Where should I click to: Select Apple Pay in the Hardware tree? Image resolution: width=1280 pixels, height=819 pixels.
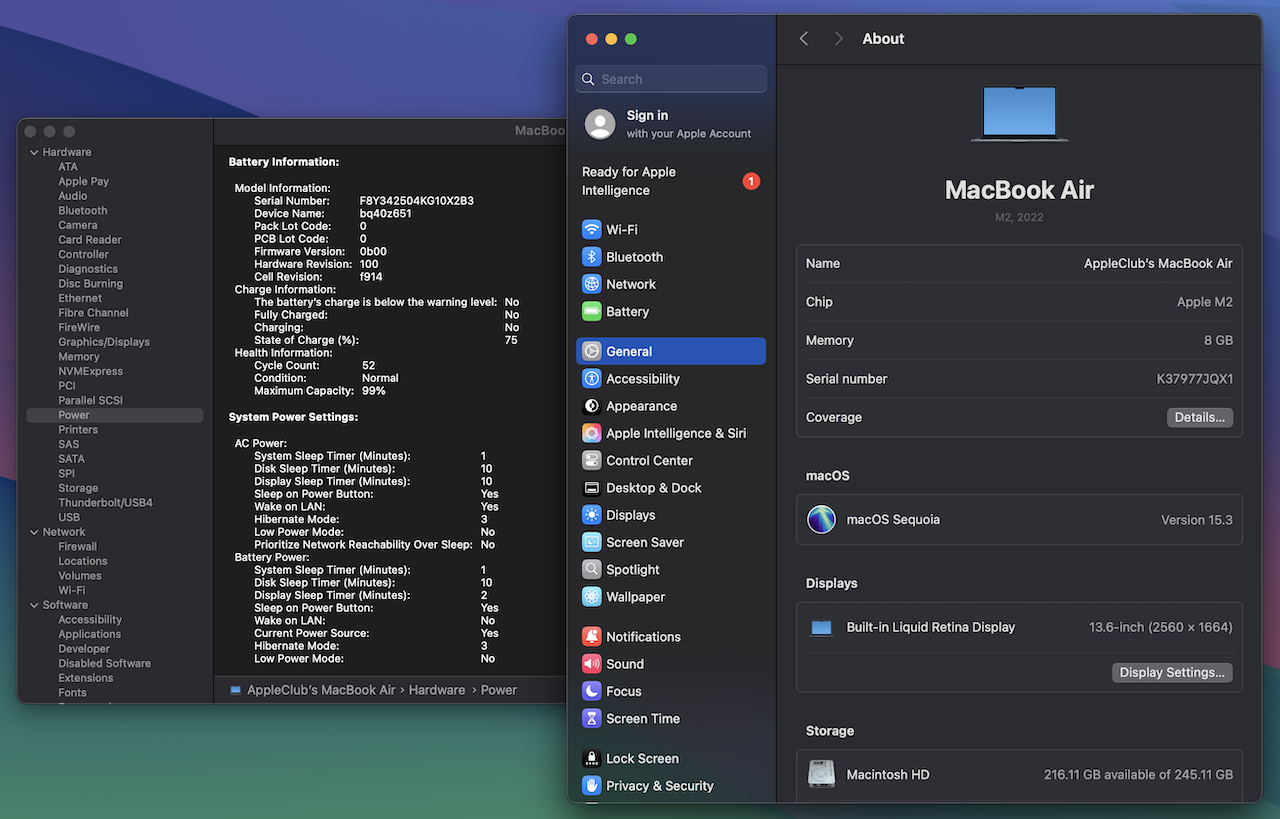click(84, 182)
